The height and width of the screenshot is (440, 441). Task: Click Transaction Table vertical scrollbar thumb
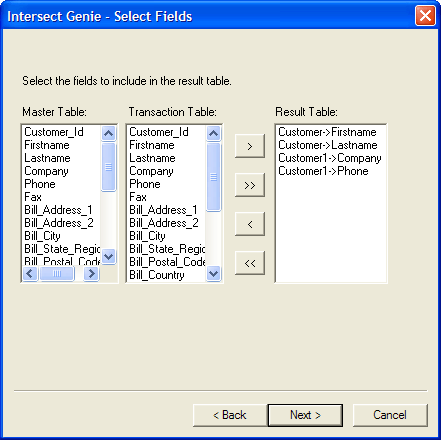214,177
